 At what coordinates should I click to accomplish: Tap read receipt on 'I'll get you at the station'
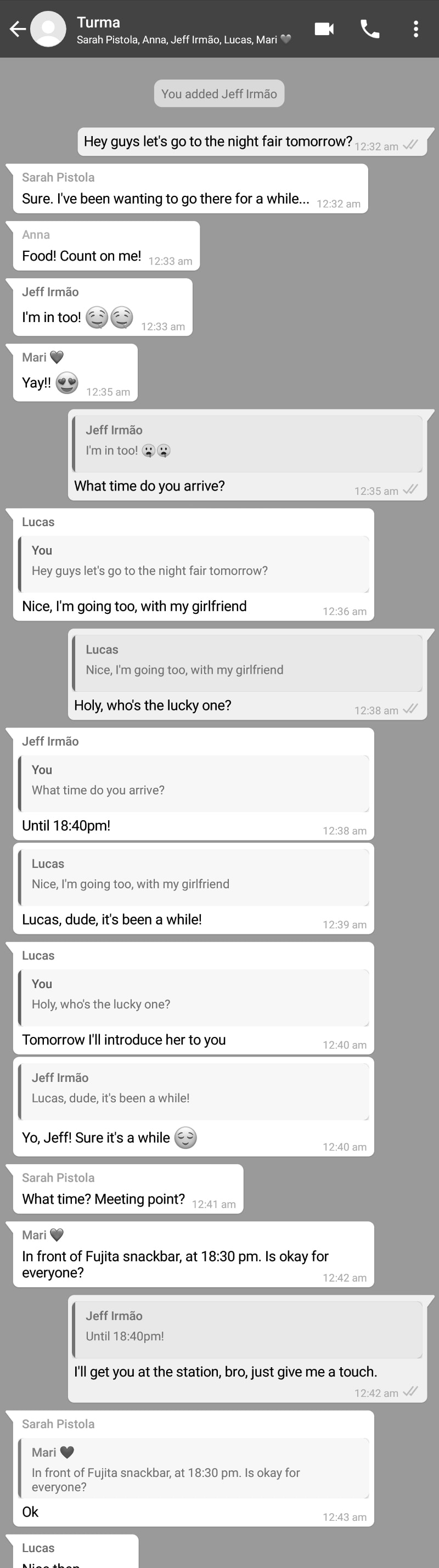coord(411,1391)
